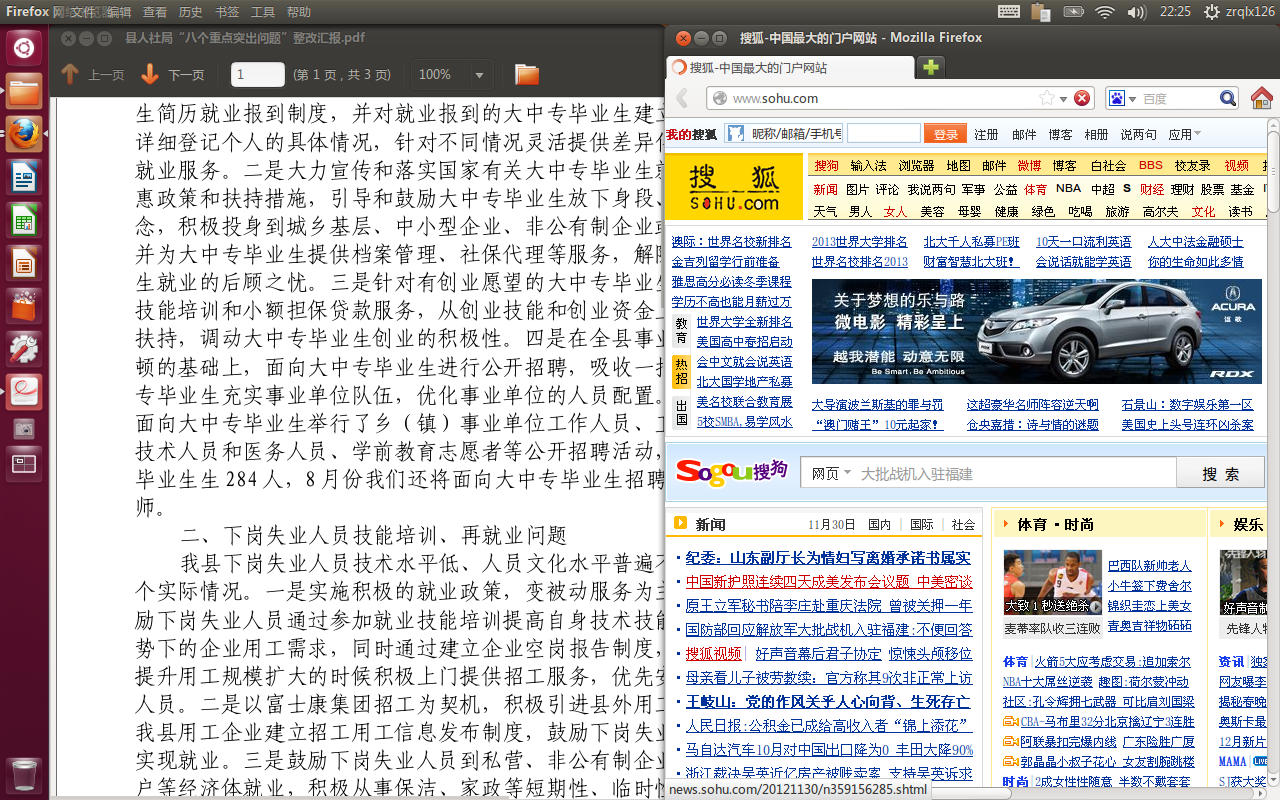Click the Firefox icon in the launcher
This screenshot has height=800, width=1280.
(24, 134)
